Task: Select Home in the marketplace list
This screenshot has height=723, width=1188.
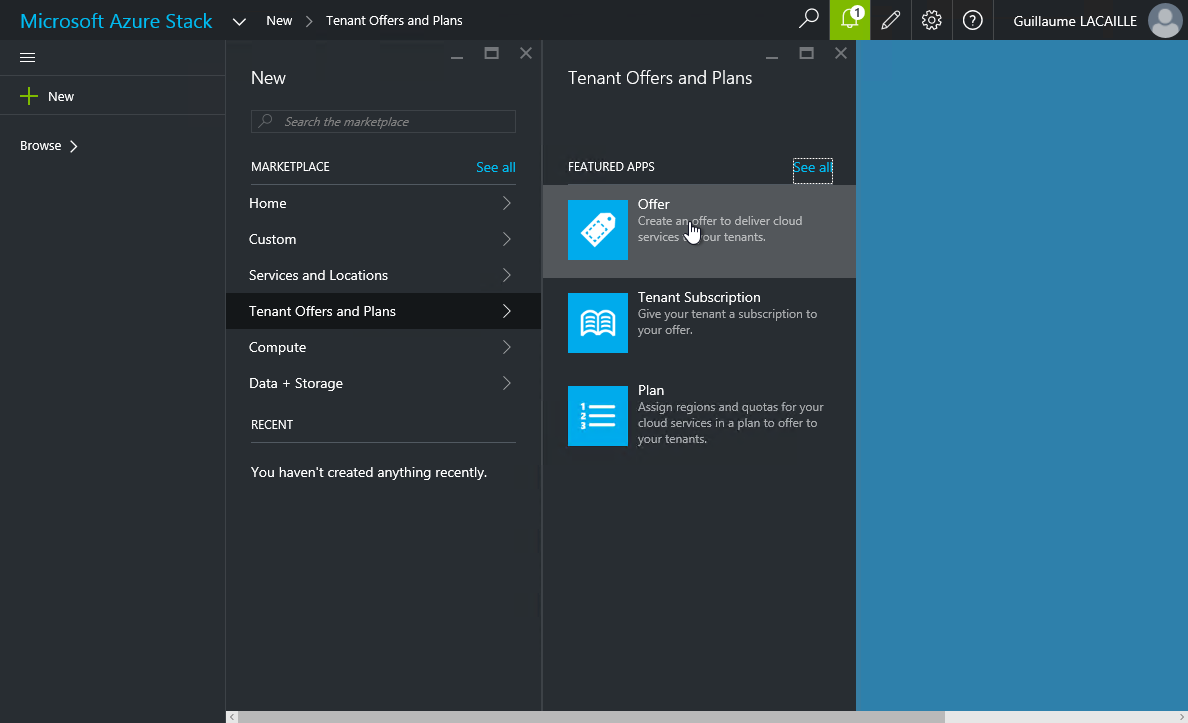Action: click(x=383, y=203)
